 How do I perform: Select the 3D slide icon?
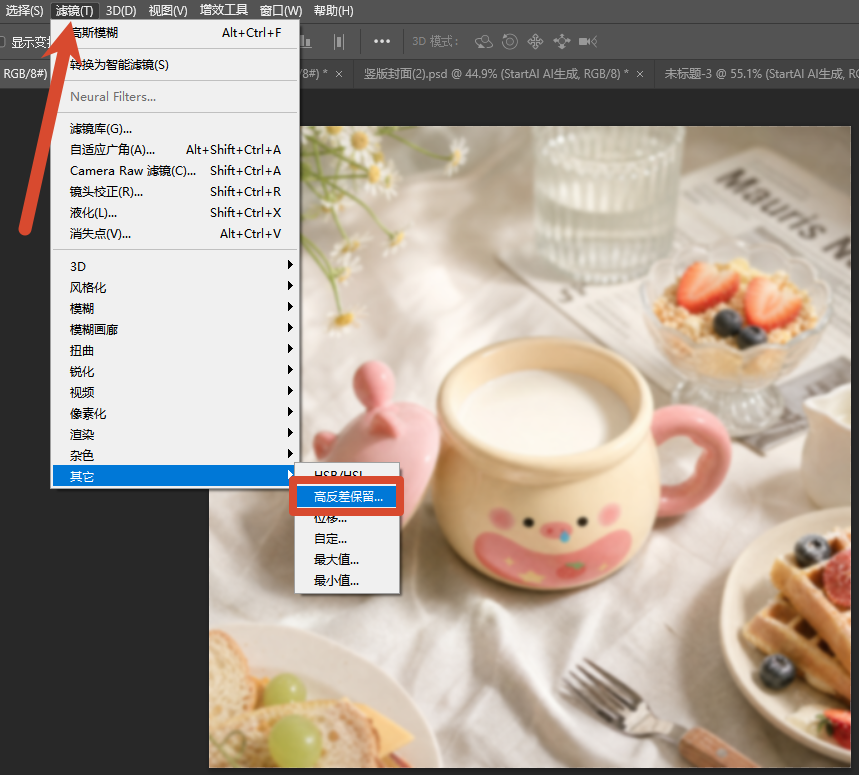(562, 42)
